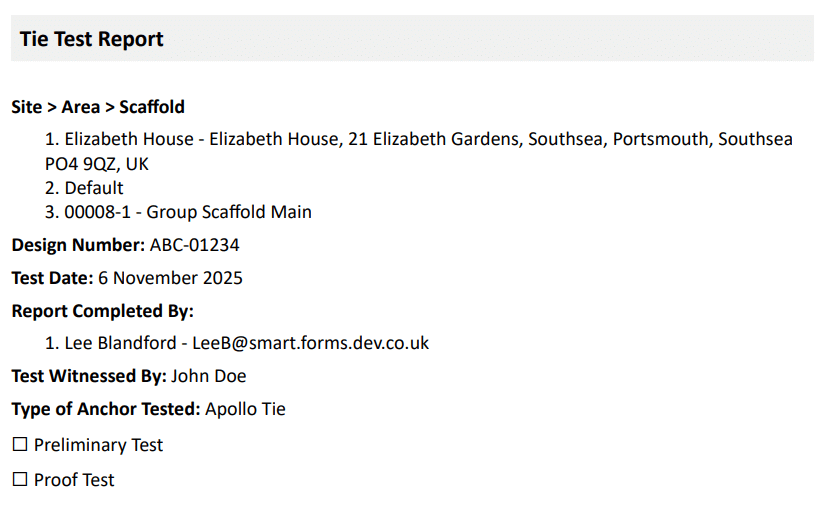Click the Type of Anchor Tested label
The height and width of the screenshot is (512, 823).
pyautogui.click(x=106, y=409)
